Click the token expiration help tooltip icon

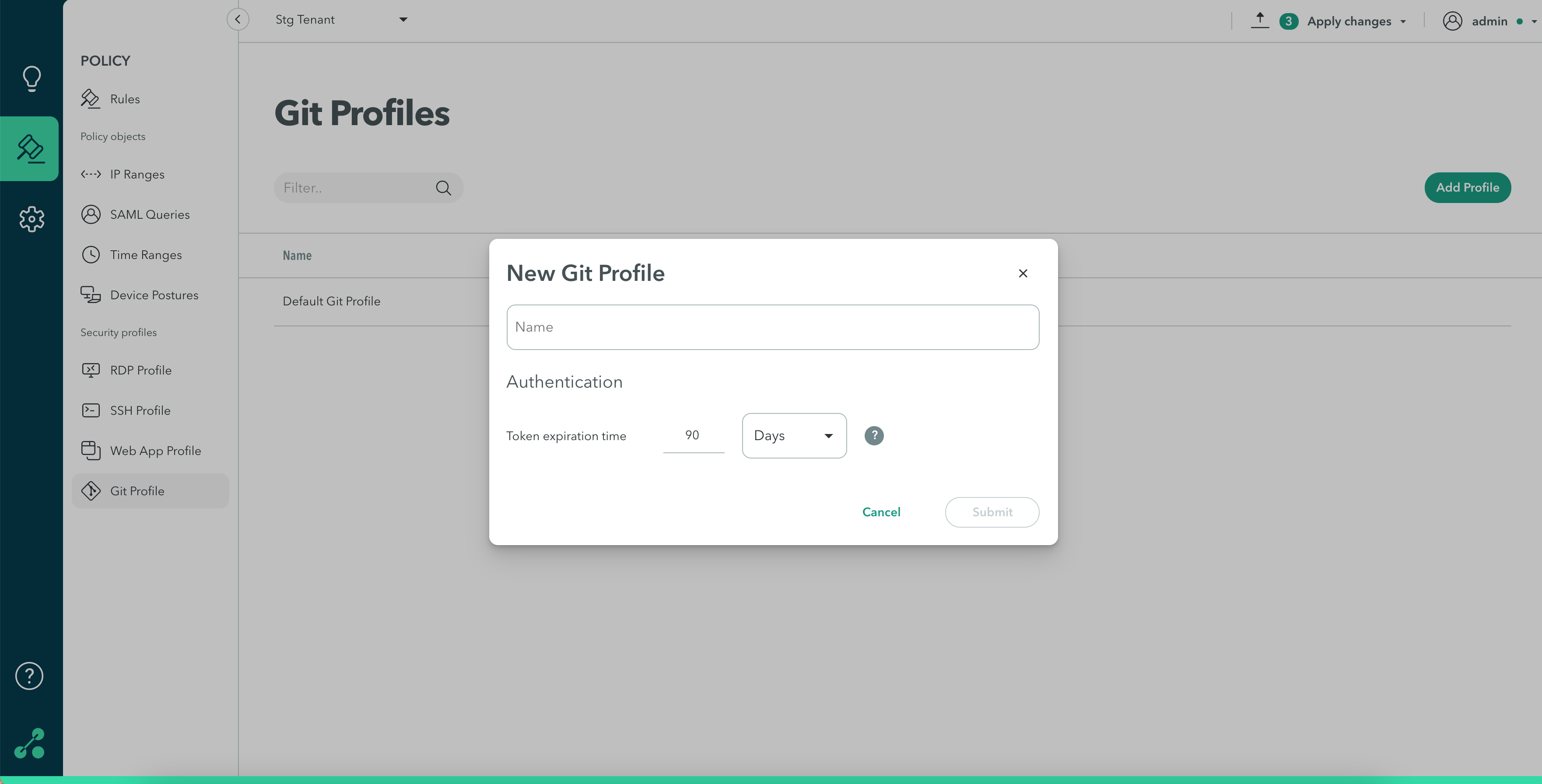pos(873,435)
